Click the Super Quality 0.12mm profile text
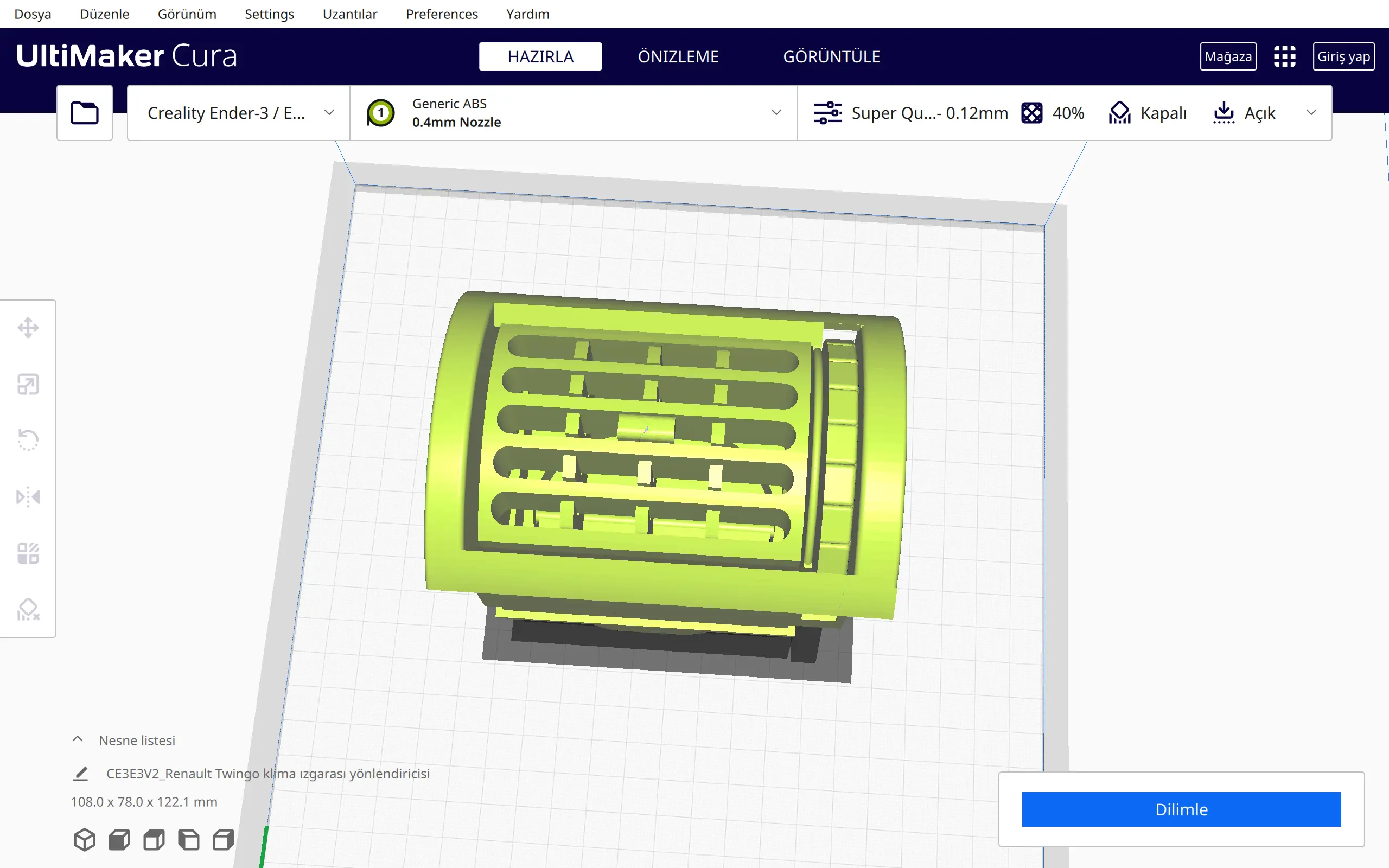 click(930, 113)
